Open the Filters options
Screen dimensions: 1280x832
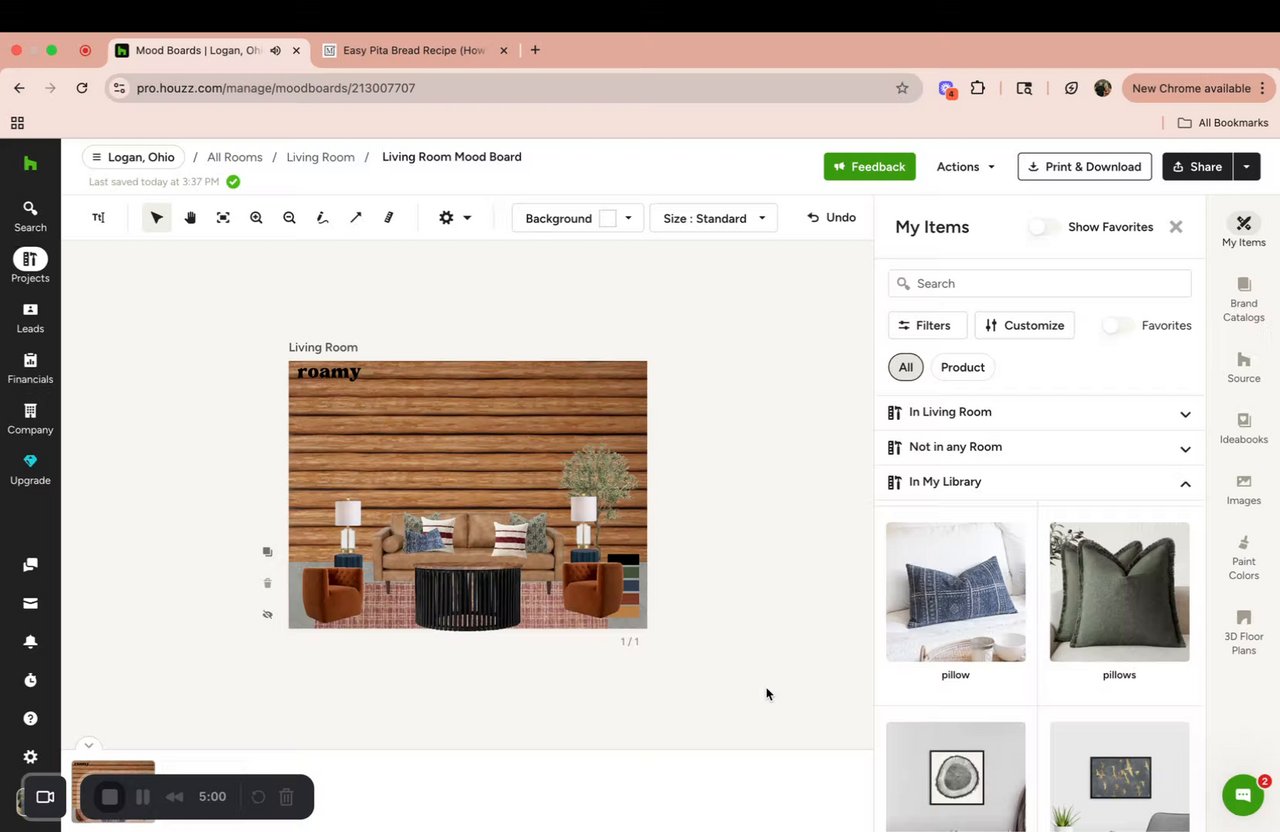coord(927,325)
